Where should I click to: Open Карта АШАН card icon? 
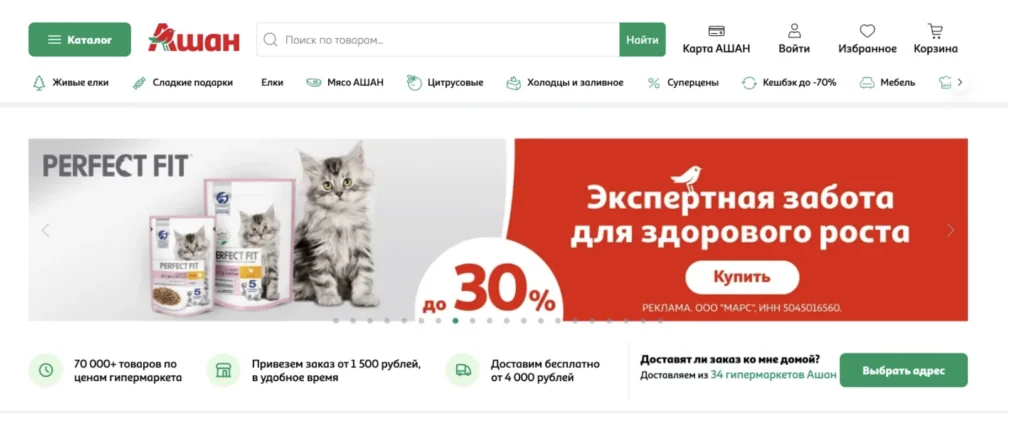coord(716,31)
